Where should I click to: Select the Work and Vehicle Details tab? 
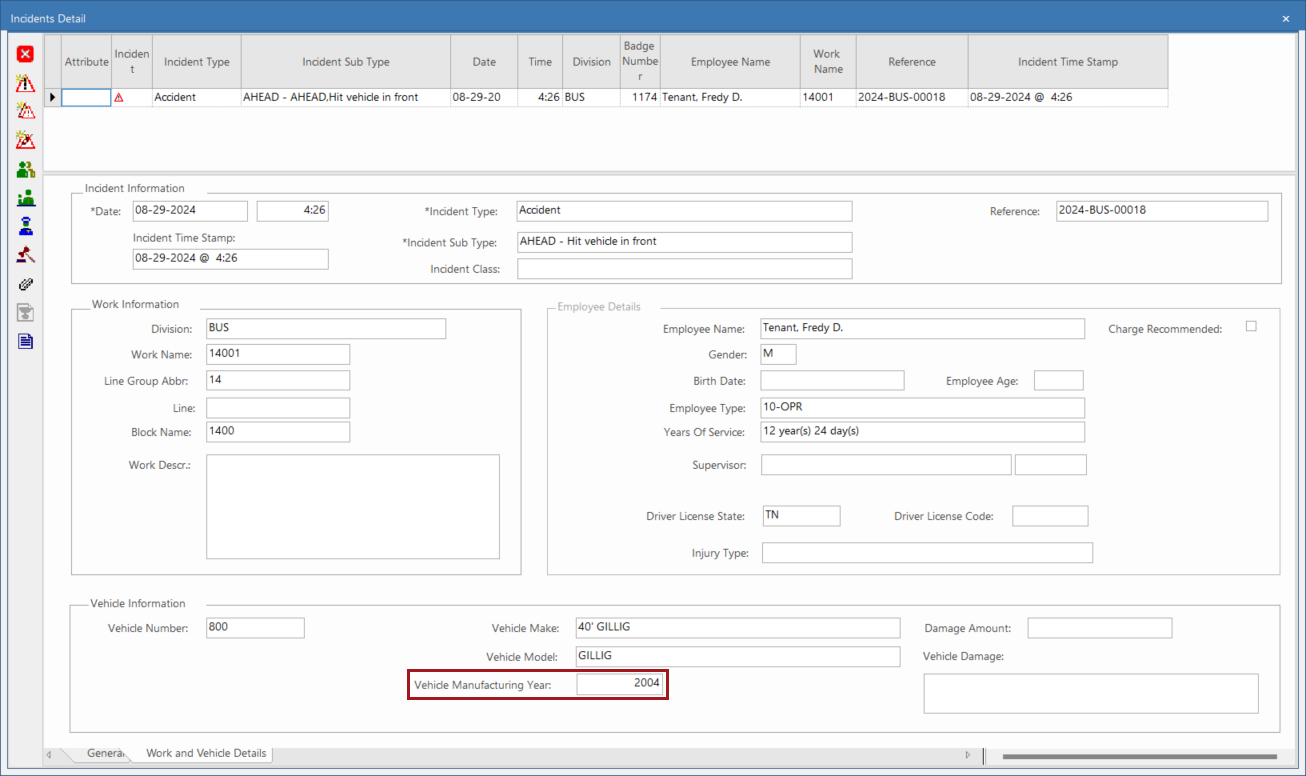206,753
